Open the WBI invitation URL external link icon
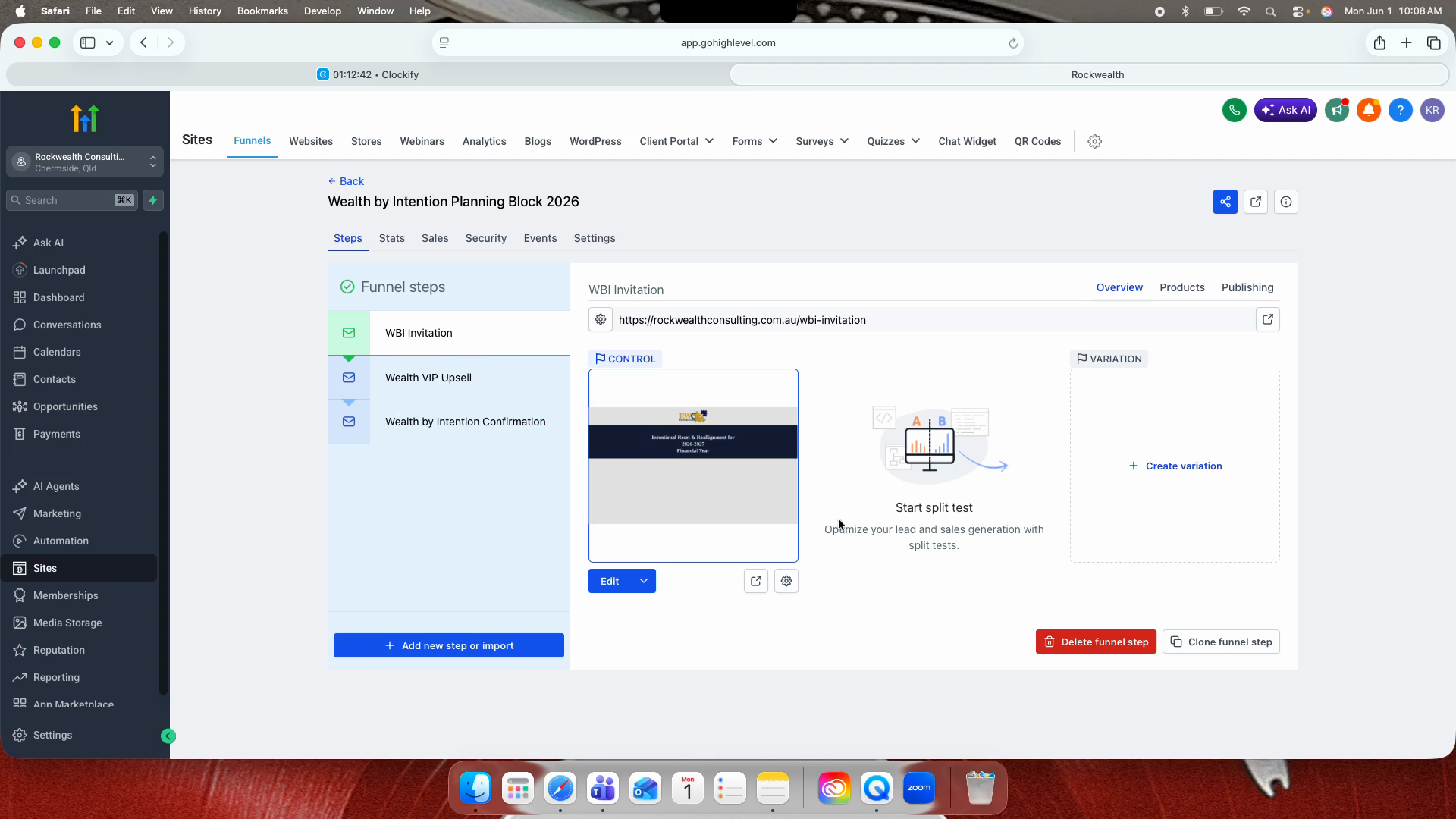The height and width of the screenshot is (819, 1456). point(1268,319)
